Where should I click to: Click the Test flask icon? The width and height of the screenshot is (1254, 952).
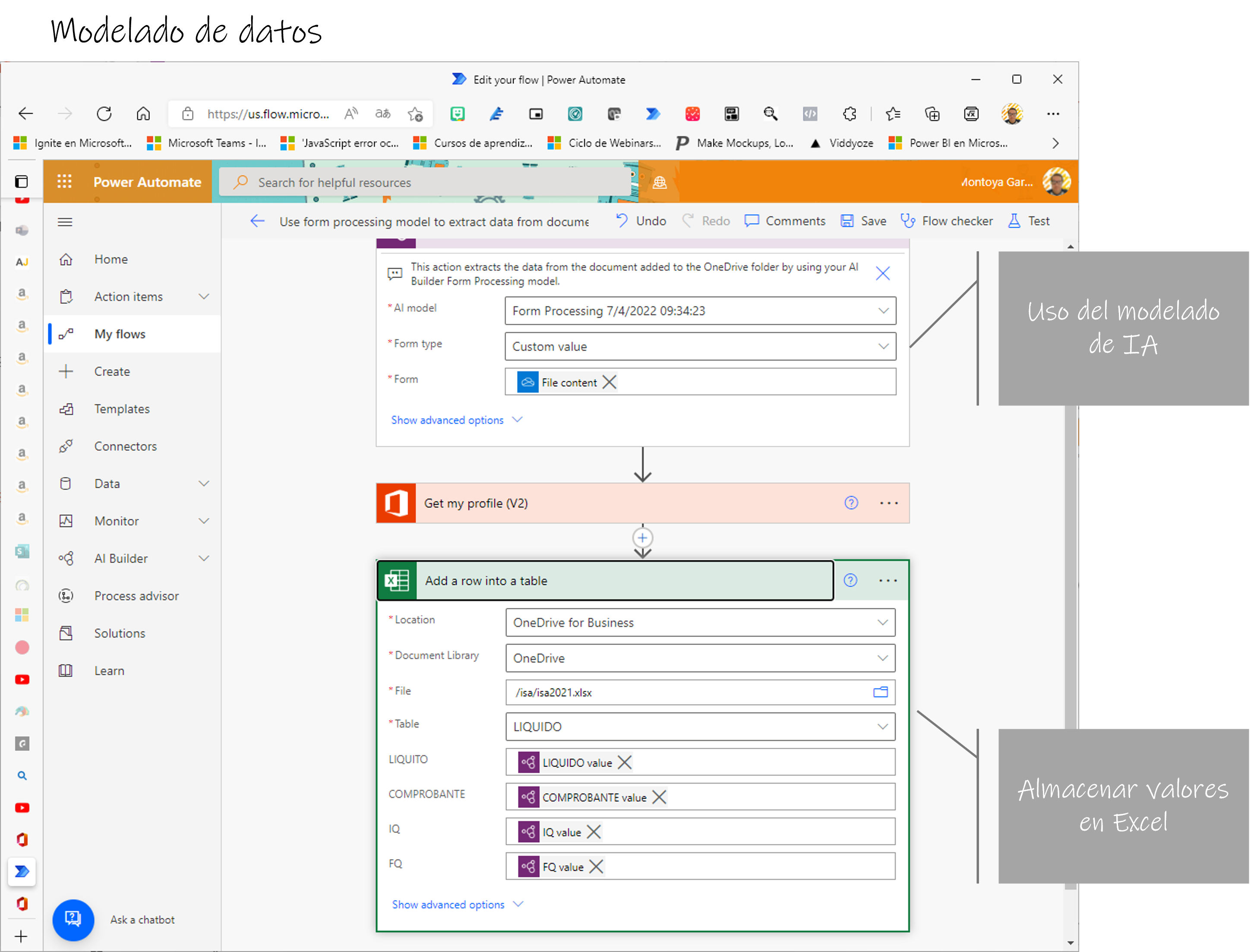click(x=1014, y=221)
